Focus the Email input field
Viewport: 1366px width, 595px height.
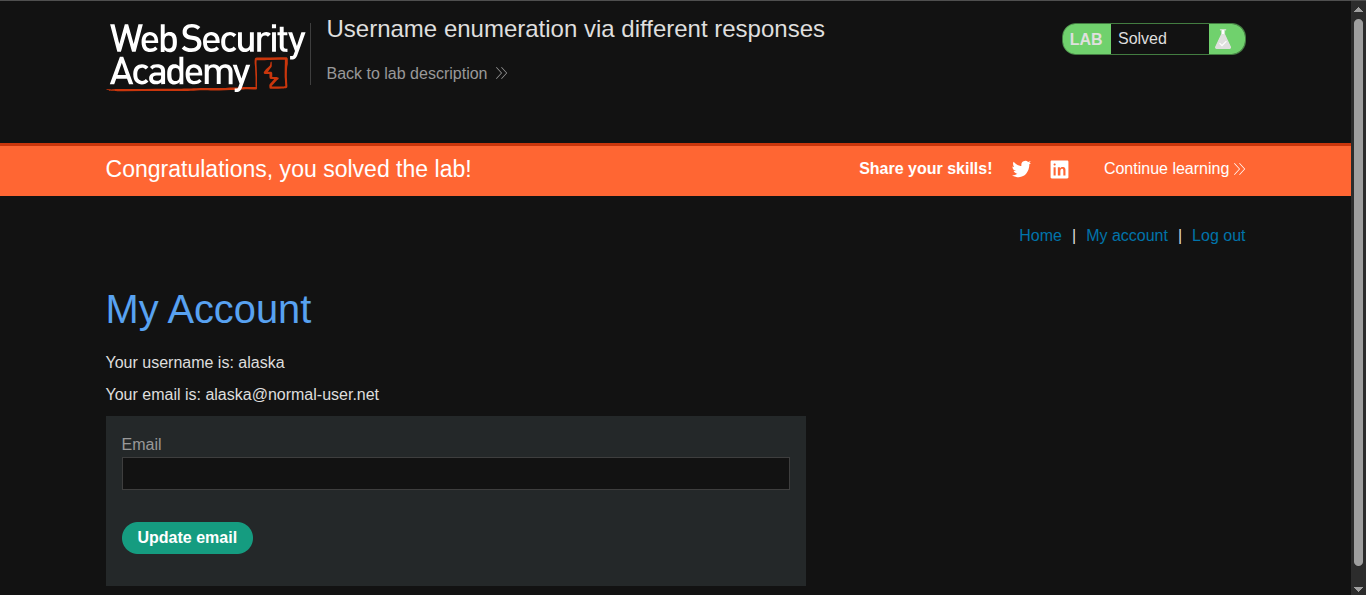[x=456, y=473]
